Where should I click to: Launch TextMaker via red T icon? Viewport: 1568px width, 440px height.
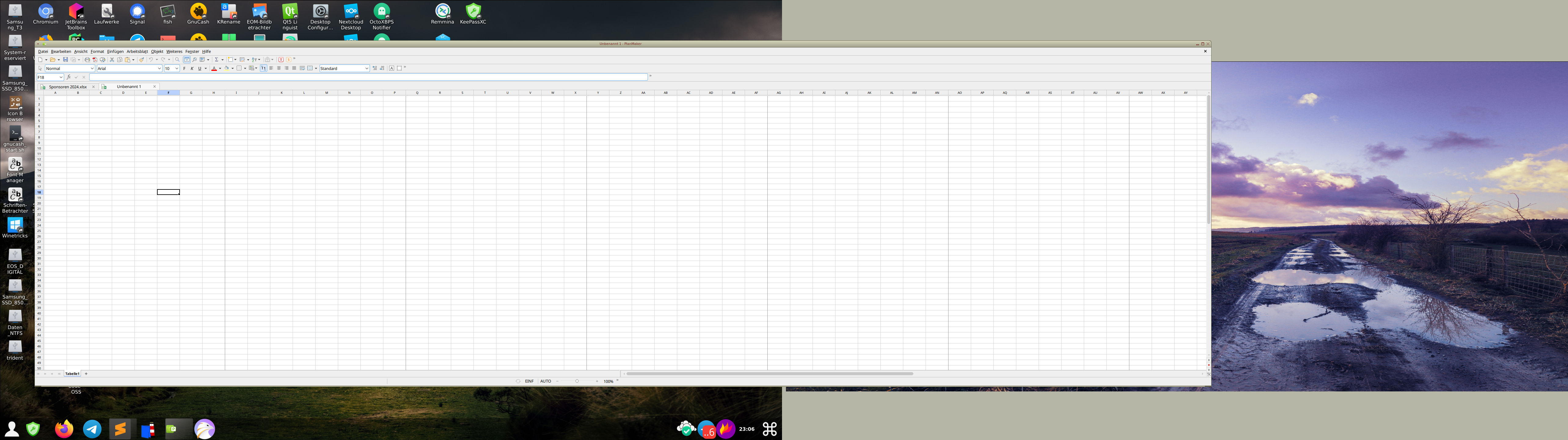281,60
